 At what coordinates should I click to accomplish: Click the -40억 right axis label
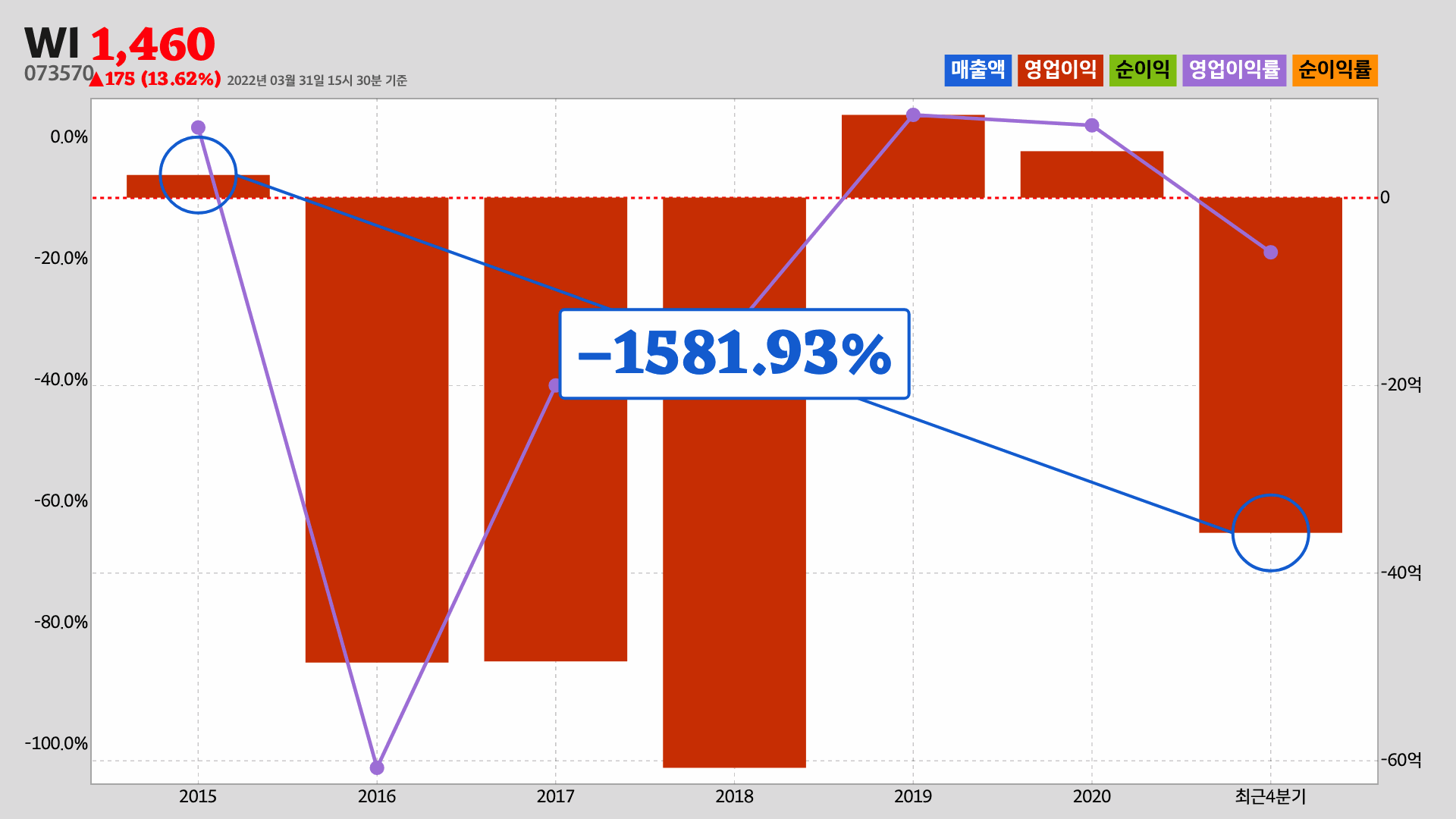pos(1401,573)
